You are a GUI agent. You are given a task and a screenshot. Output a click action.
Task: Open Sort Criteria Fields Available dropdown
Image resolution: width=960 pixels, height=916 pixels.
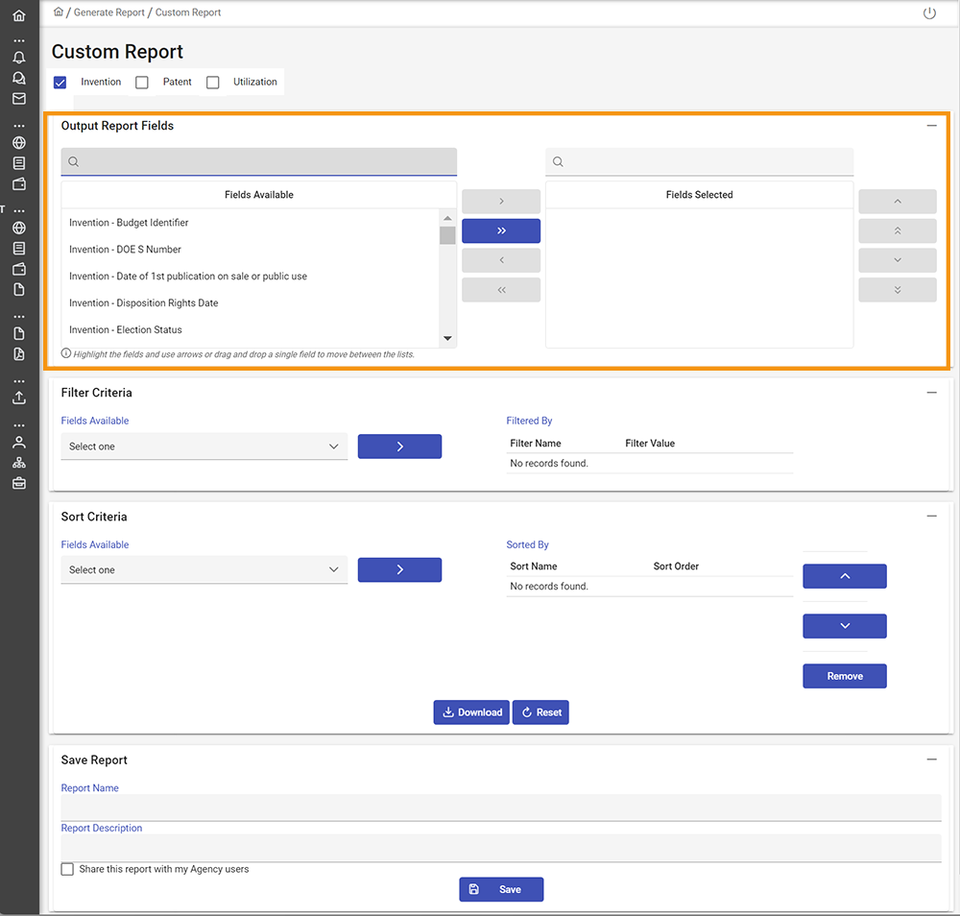[x=204, y=570]
